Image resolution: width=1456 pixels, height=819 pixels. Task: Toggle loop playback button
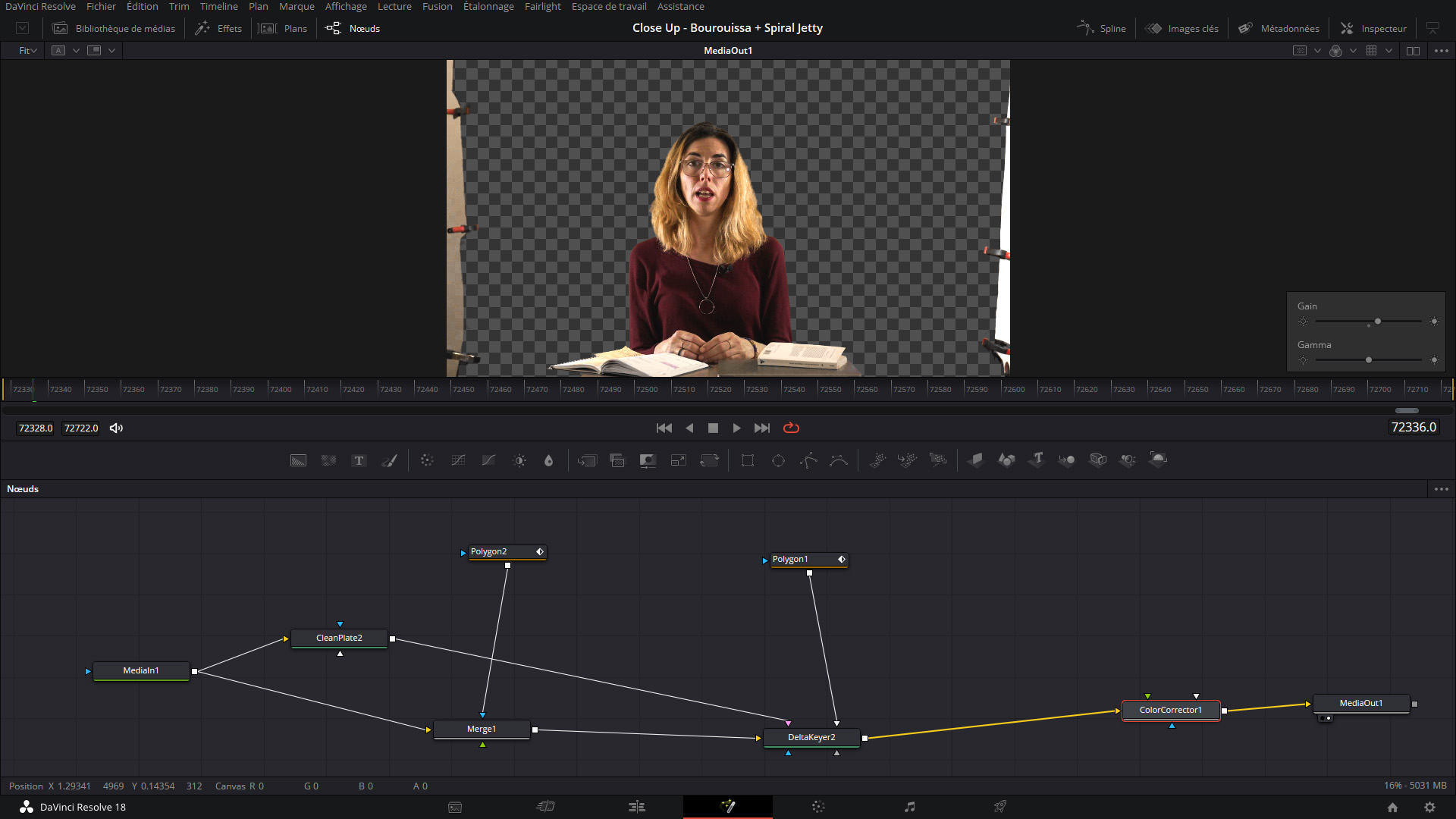point(791,428)
